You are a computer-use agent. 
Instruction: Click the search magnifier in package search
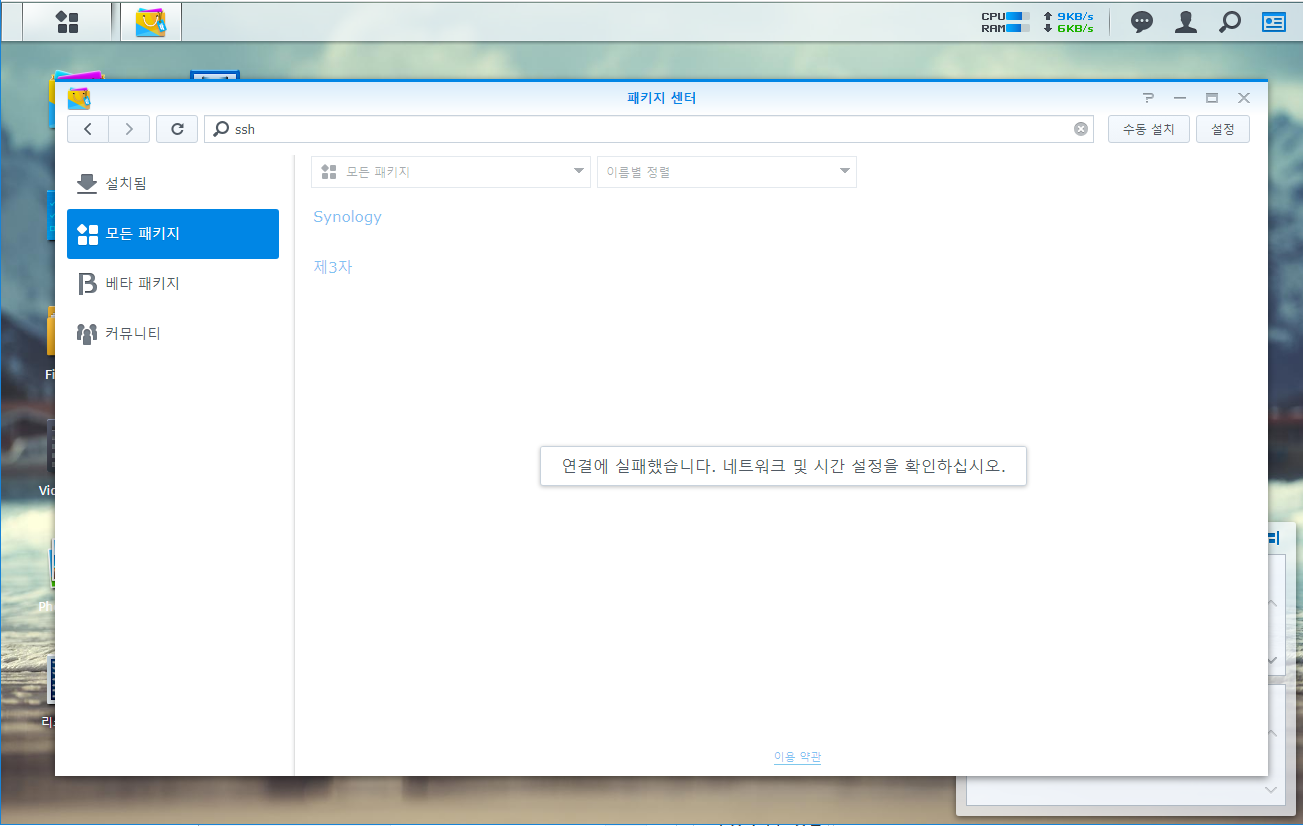[x=221, y=129]
